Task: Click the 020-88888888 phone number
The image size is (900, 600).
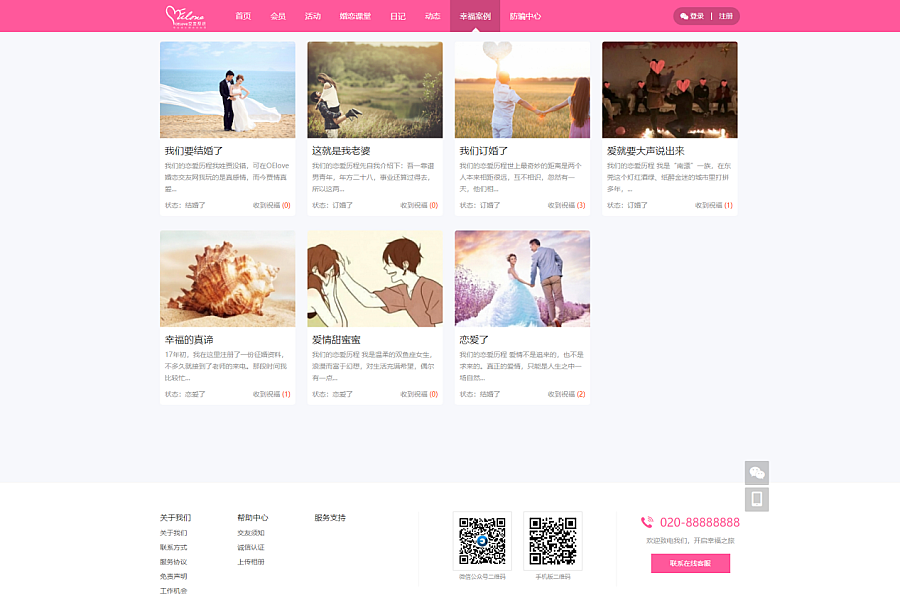Action: (x=700, y=522)
